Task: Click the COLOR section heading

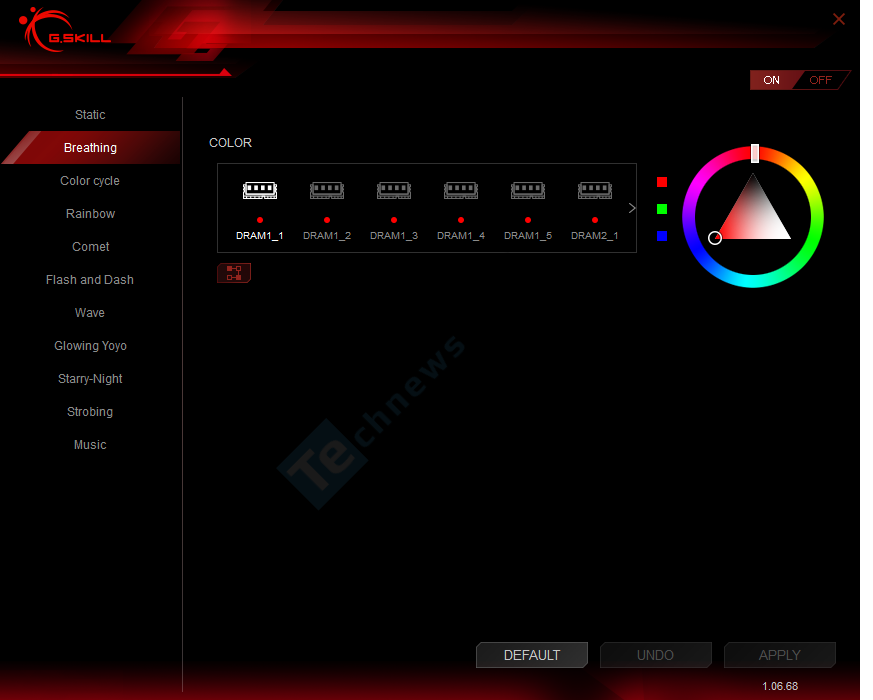Action: point(230,143)
